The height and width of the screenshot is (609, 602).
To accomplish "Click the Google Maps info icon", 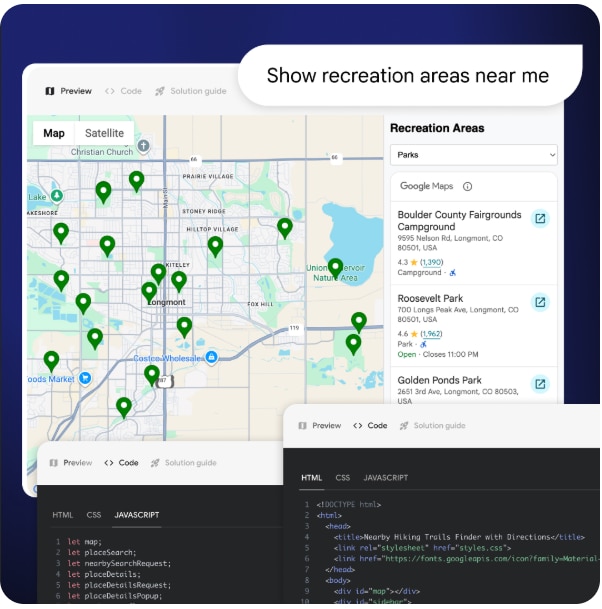I will 467,186.
